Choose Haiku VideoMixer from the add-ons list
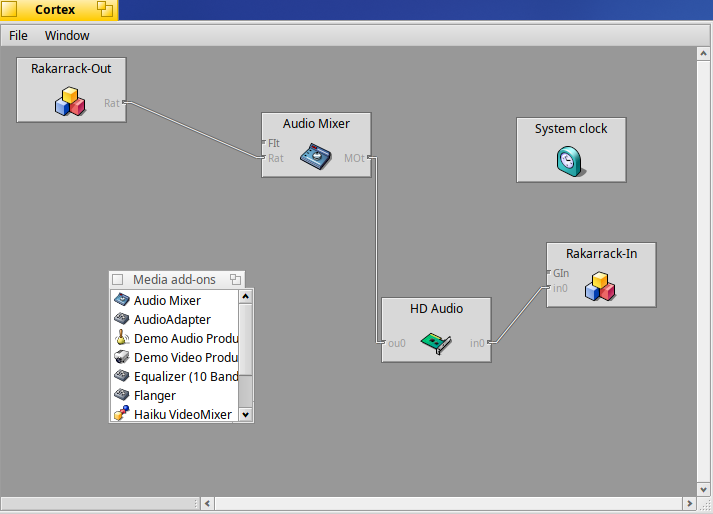Screen dimensions: 713x514 coord(182,414)
